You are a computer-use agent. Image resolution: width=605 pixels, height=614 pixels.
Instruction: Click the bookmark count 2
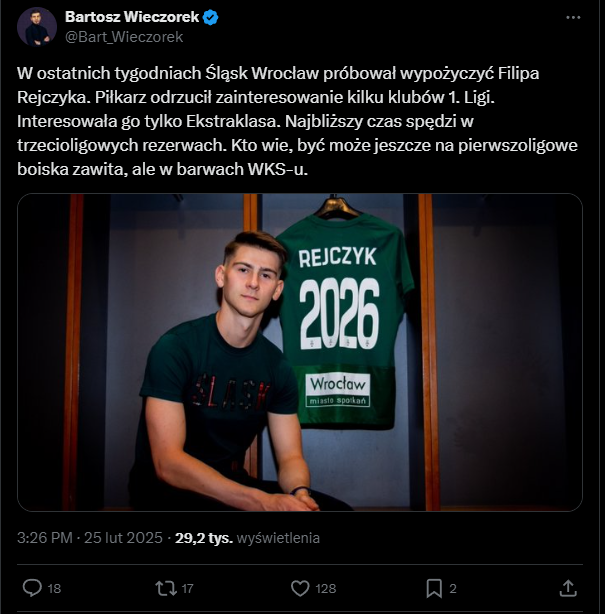click(453, 588)
